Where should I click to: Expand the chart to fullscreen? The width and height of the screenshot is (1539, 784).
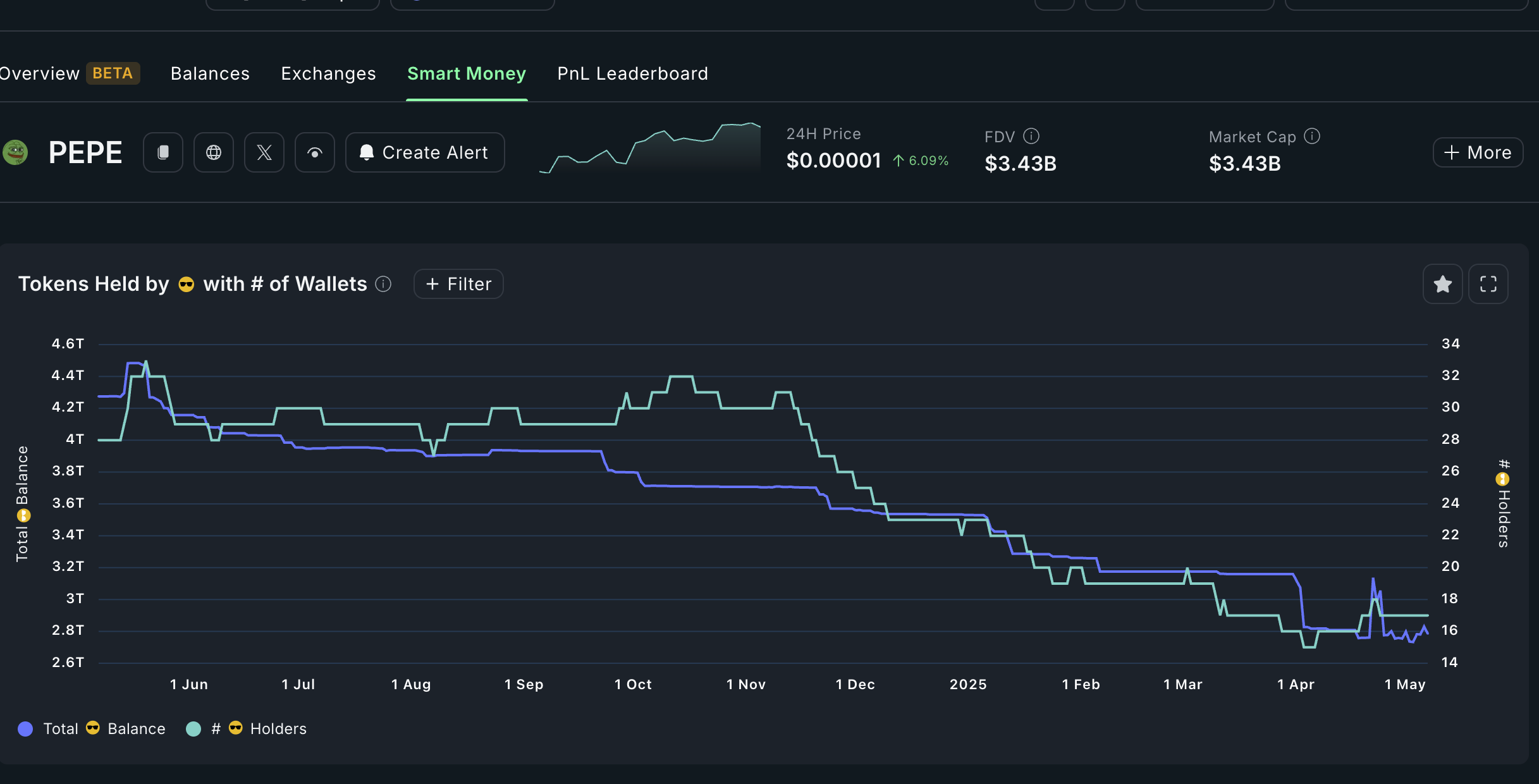tap(1488, 284)
